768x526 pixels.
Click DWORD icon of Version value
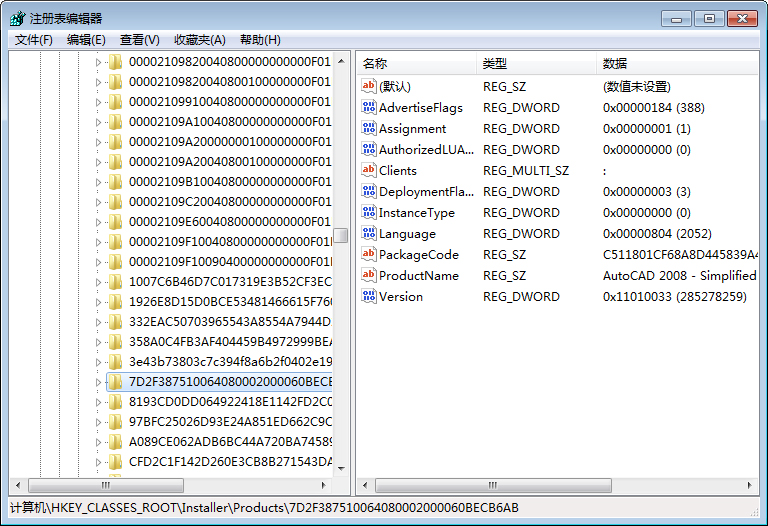[368, 296]
